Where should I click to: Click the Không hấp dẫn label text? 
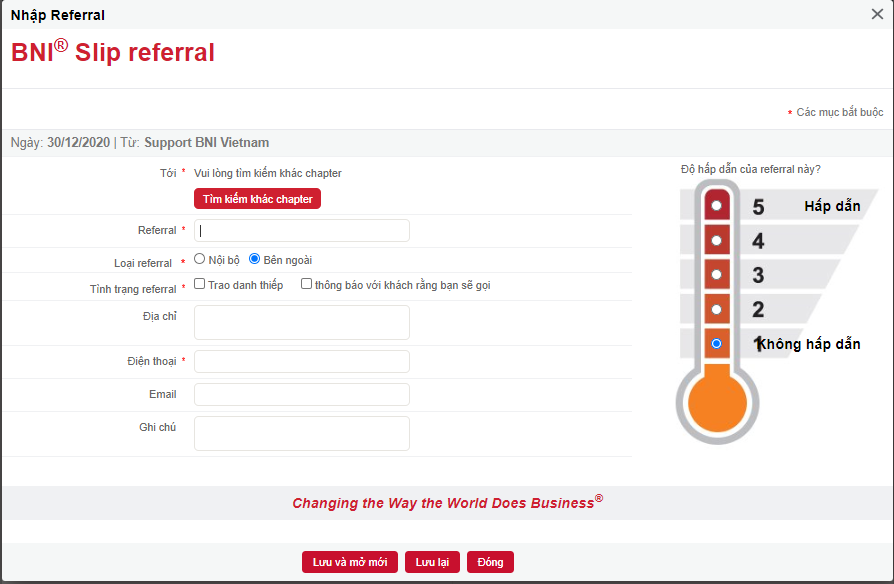(810, 344)
